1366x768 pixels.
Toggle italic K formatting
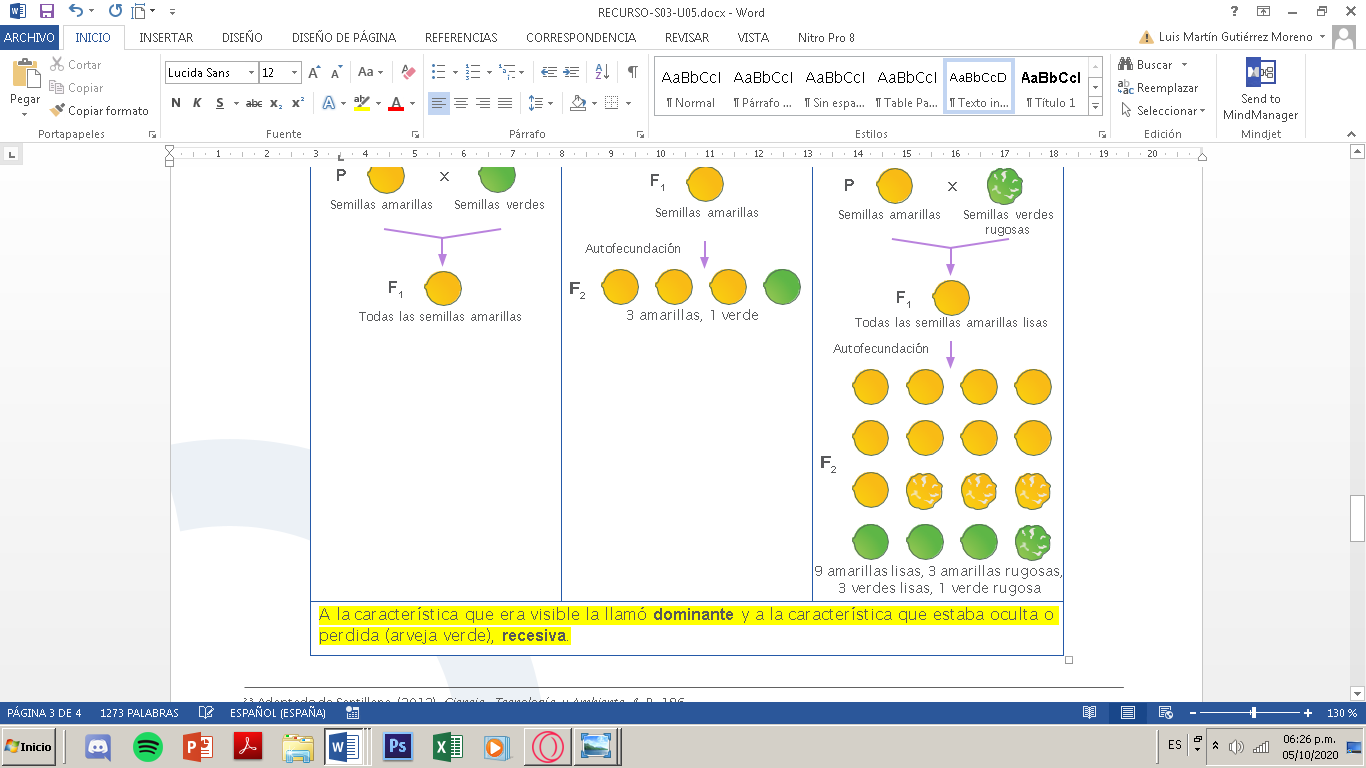click(197, 103)
